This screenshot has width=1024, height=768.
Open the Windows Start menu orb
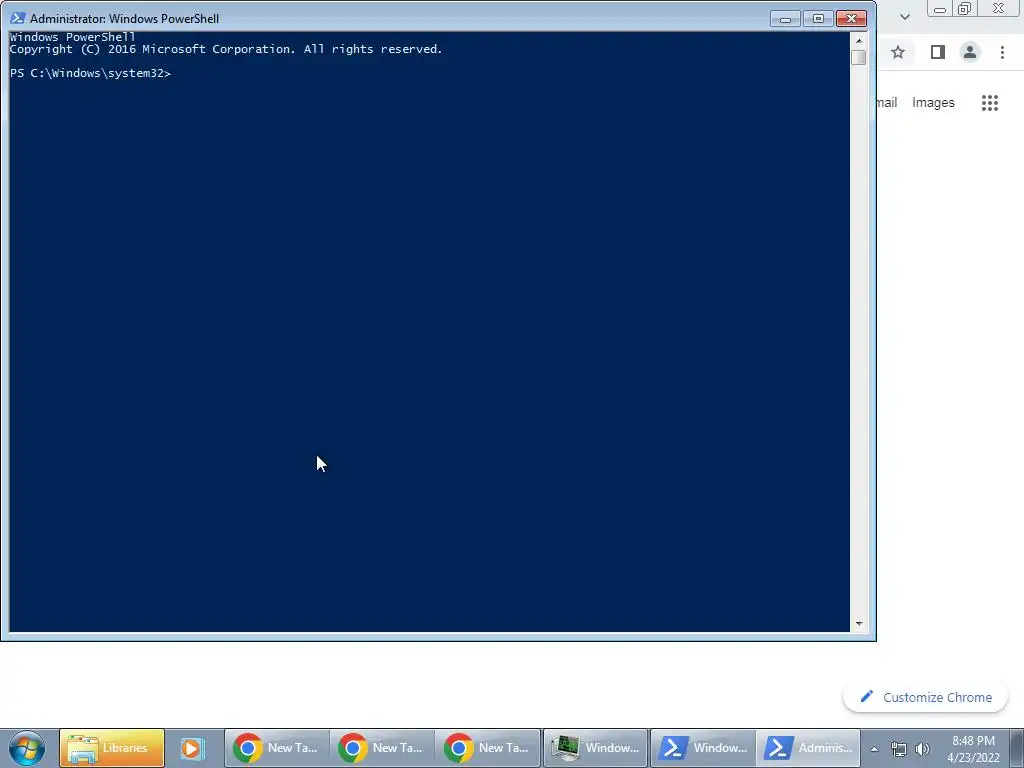click(x=27, y=748)
